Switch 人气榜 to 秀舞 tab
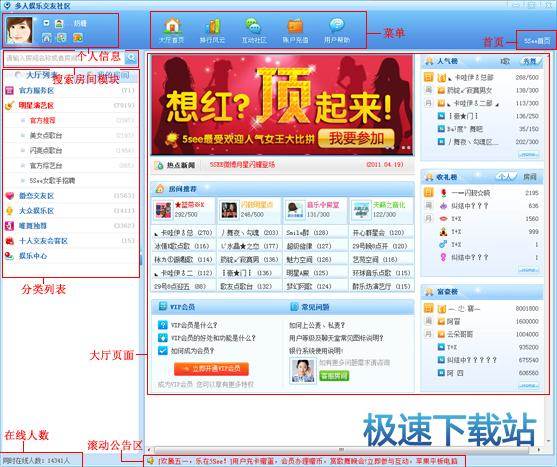The height and width of the screenshot is (467, 557). [530, 61]
